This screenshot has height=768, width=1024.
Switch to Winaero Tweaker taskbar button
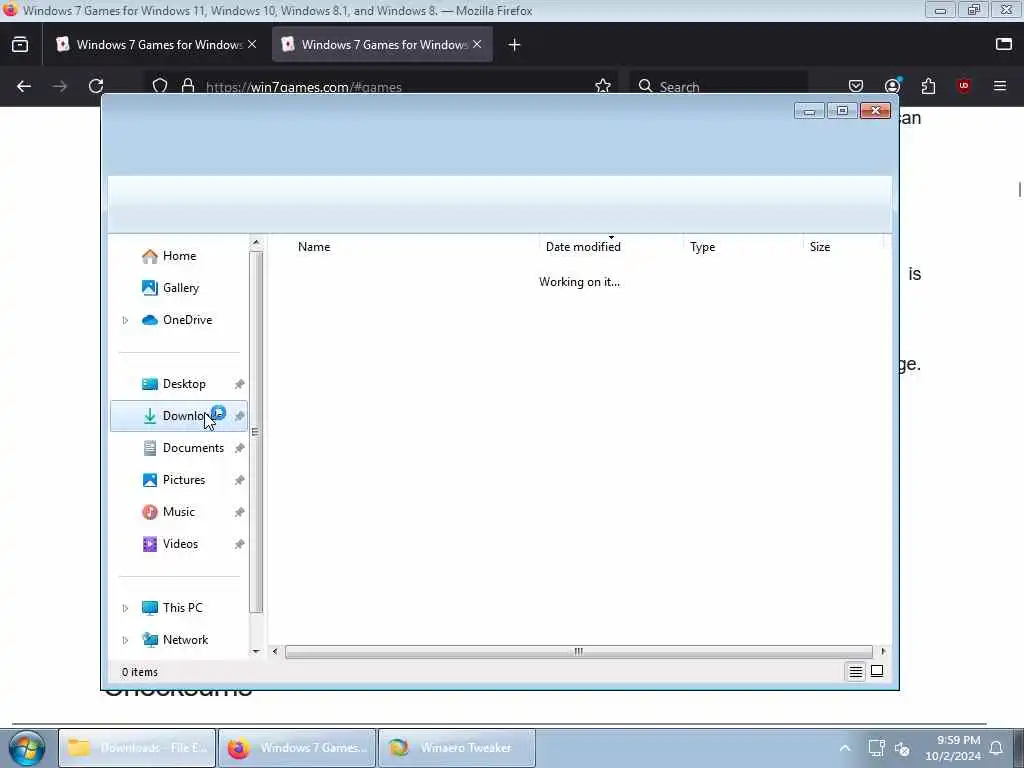coord(457,748)
